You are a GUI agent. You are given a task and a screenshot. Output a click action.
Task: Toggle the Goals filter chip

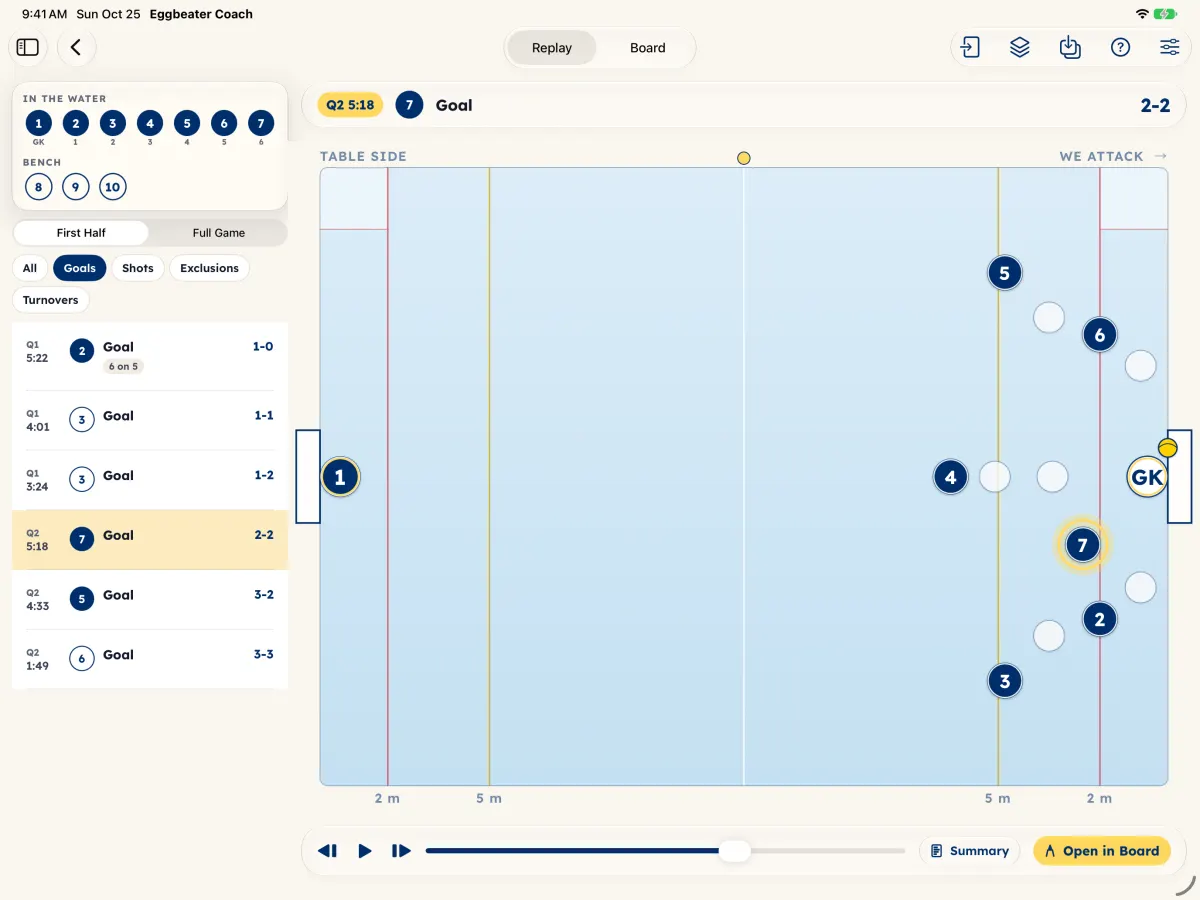pos(80,268)
